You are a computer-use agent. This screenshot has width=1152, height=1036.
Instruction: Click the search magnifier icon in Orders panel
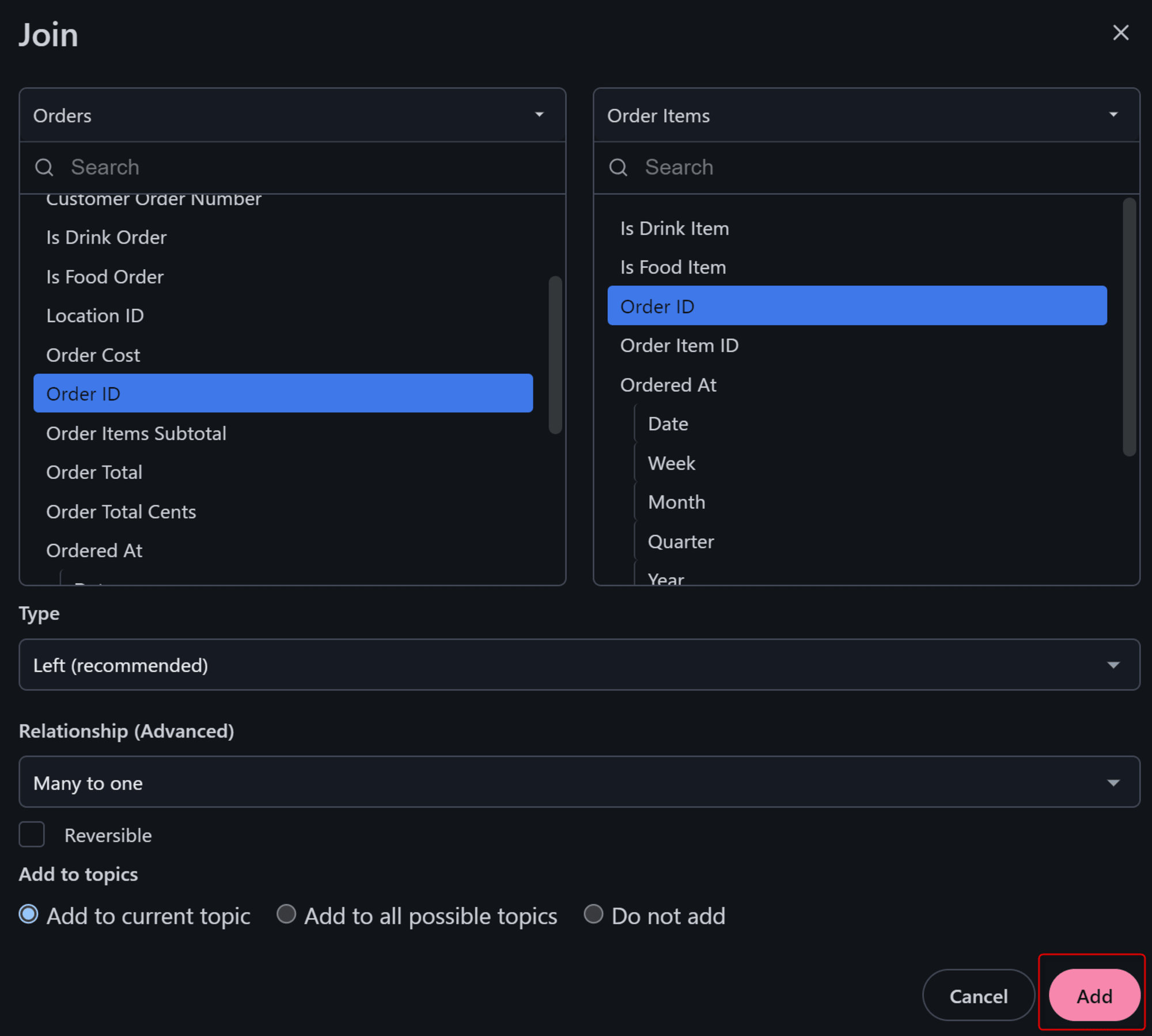(44, 168)
